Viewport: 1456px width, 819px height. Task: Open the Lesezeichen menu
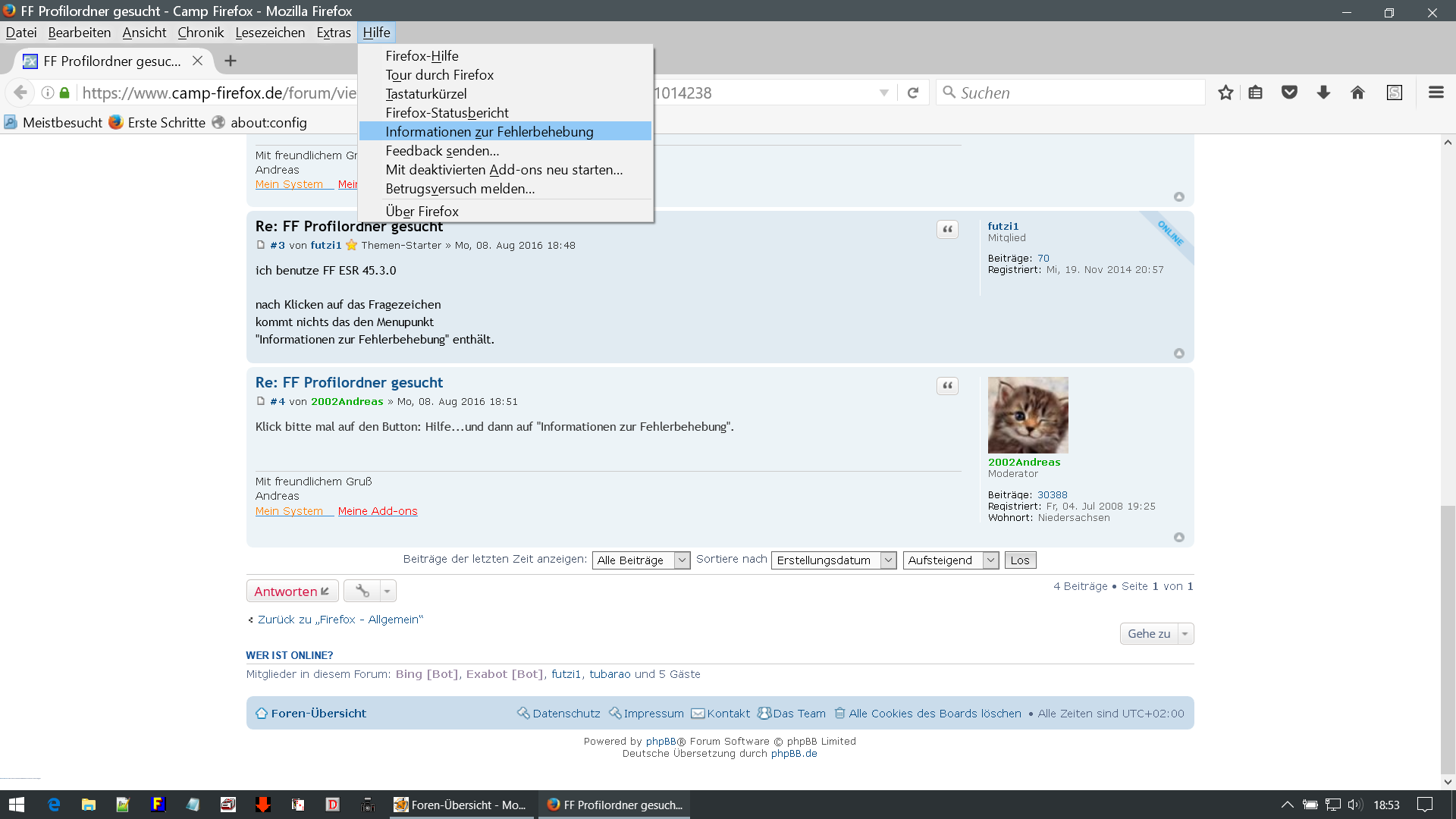coord(270,33)
